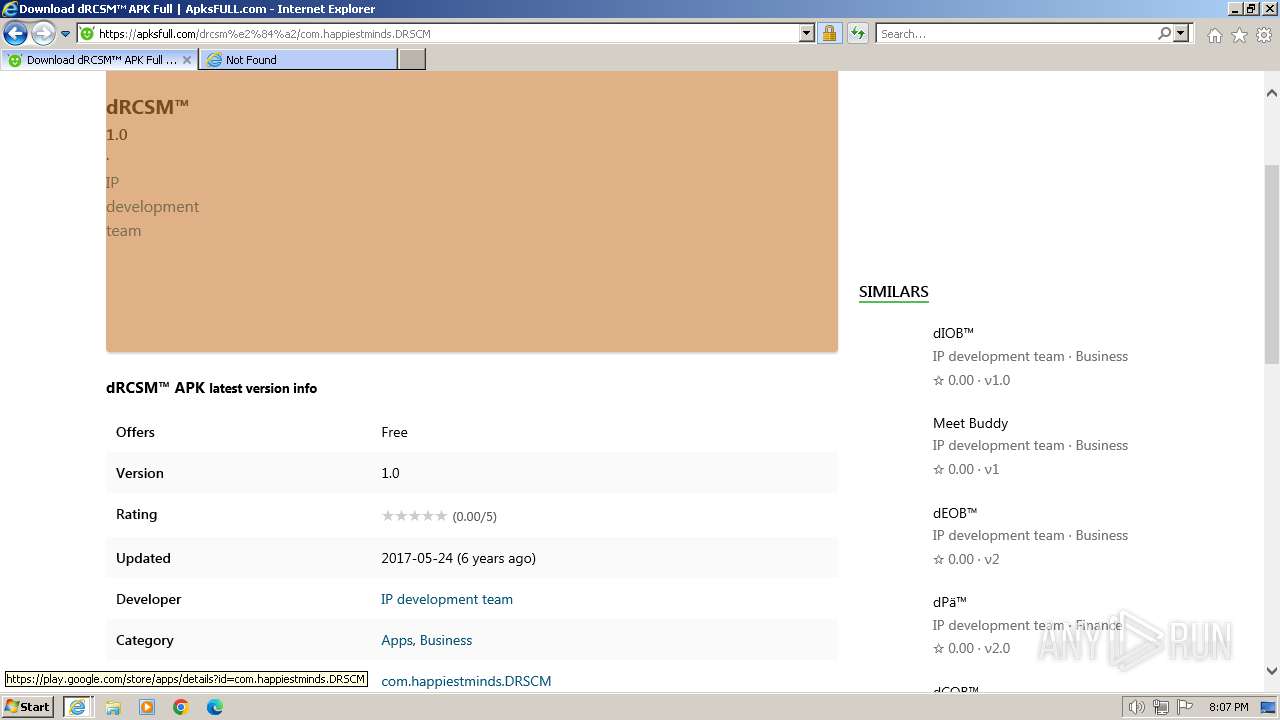The width and height of the screenshot is (1280, 720).
Task: Open the Action Center flag icon
Action: click(x=1185, y=707)
